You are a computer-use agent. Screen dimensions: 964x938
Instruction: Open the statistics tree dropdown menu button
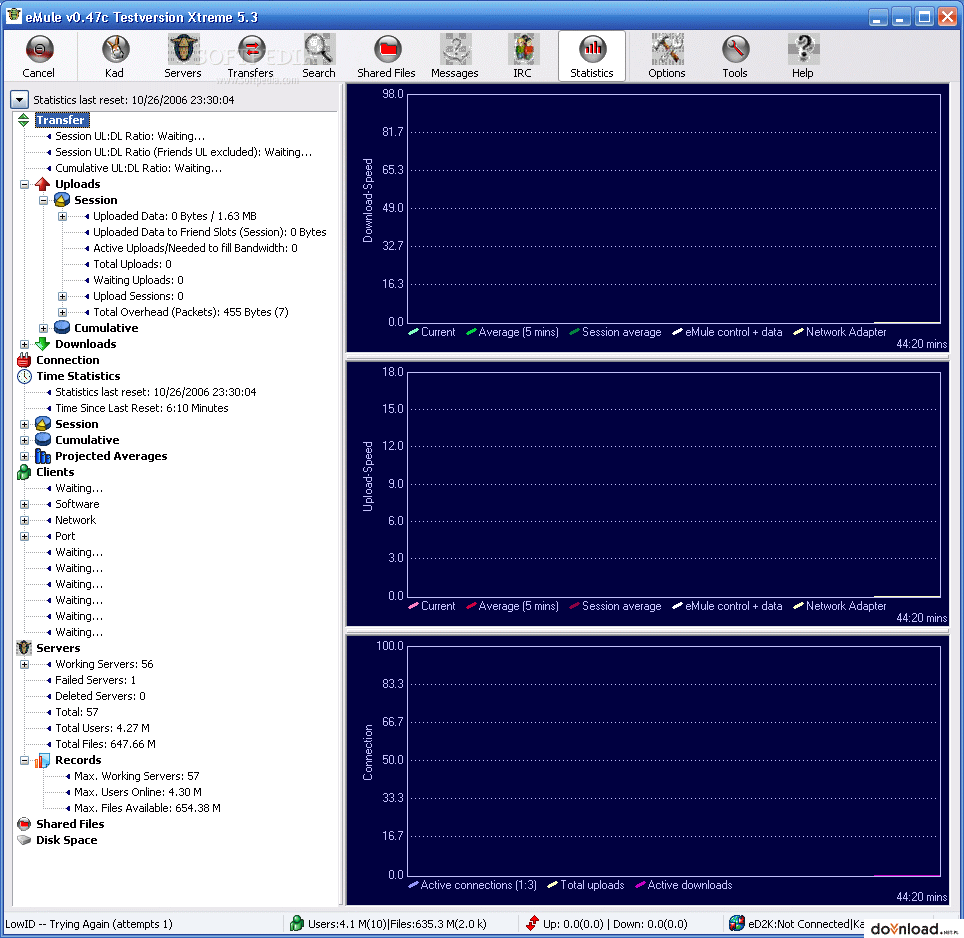pyautogui.click(x=20, y=100)
